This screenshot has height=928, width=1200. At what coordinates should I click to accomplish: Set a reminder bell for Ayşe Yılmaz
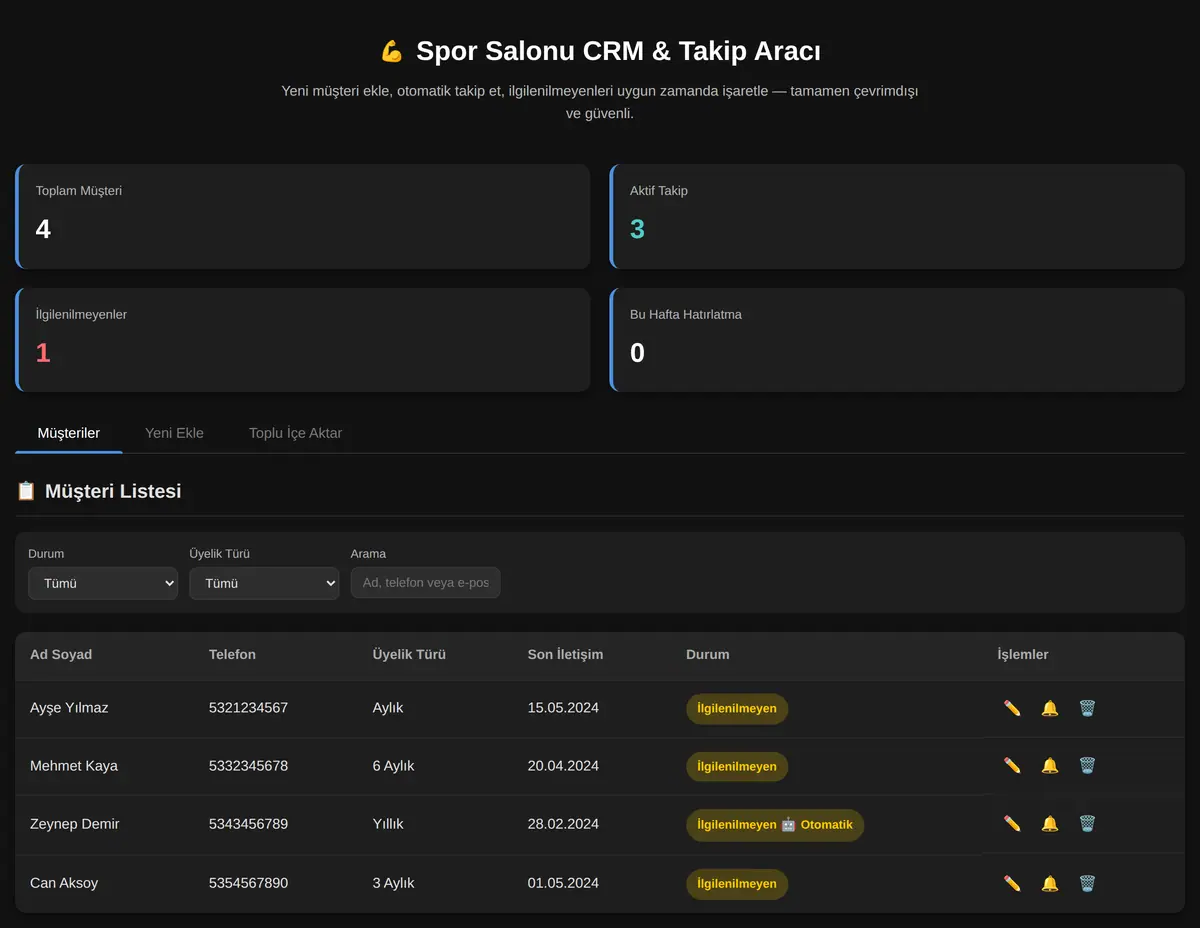tap(1050, 708)
